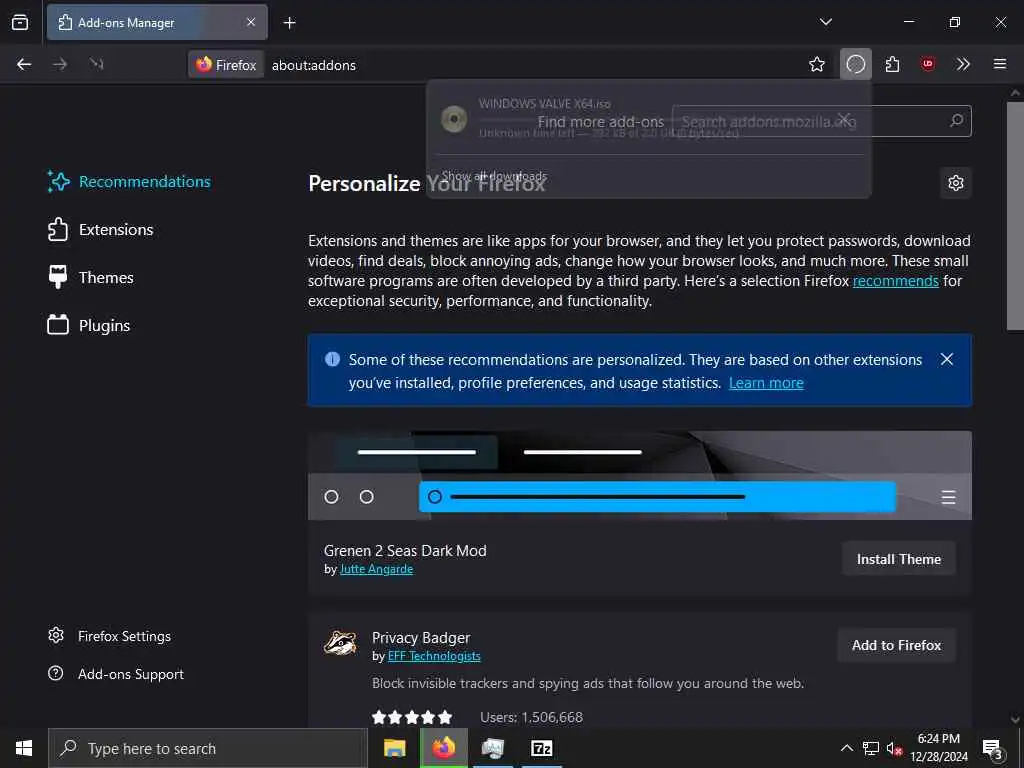Click the taskbar search box
The height and width of the screenshot is (768, 1024).
tap(208, 748)
